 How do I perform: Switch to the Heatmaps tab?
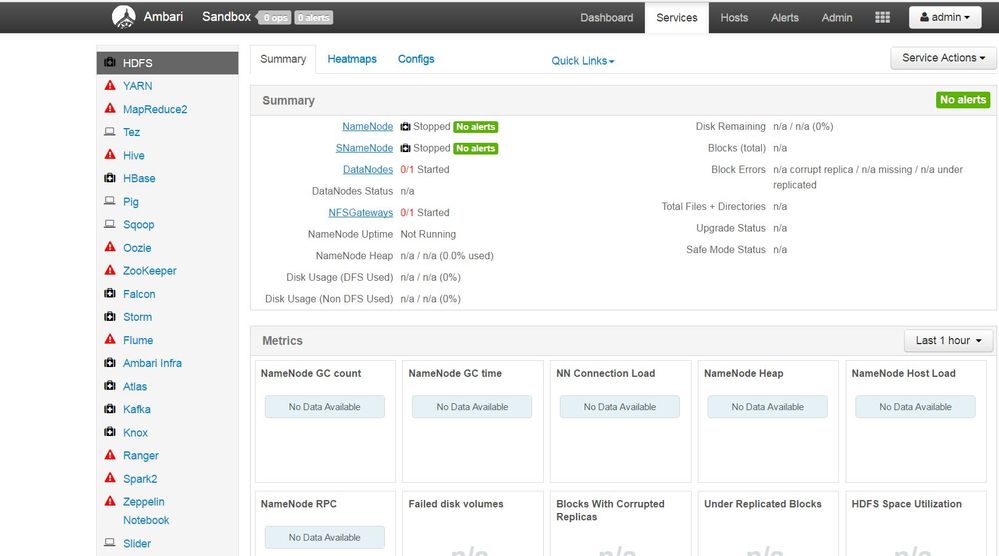pos(352,59)
